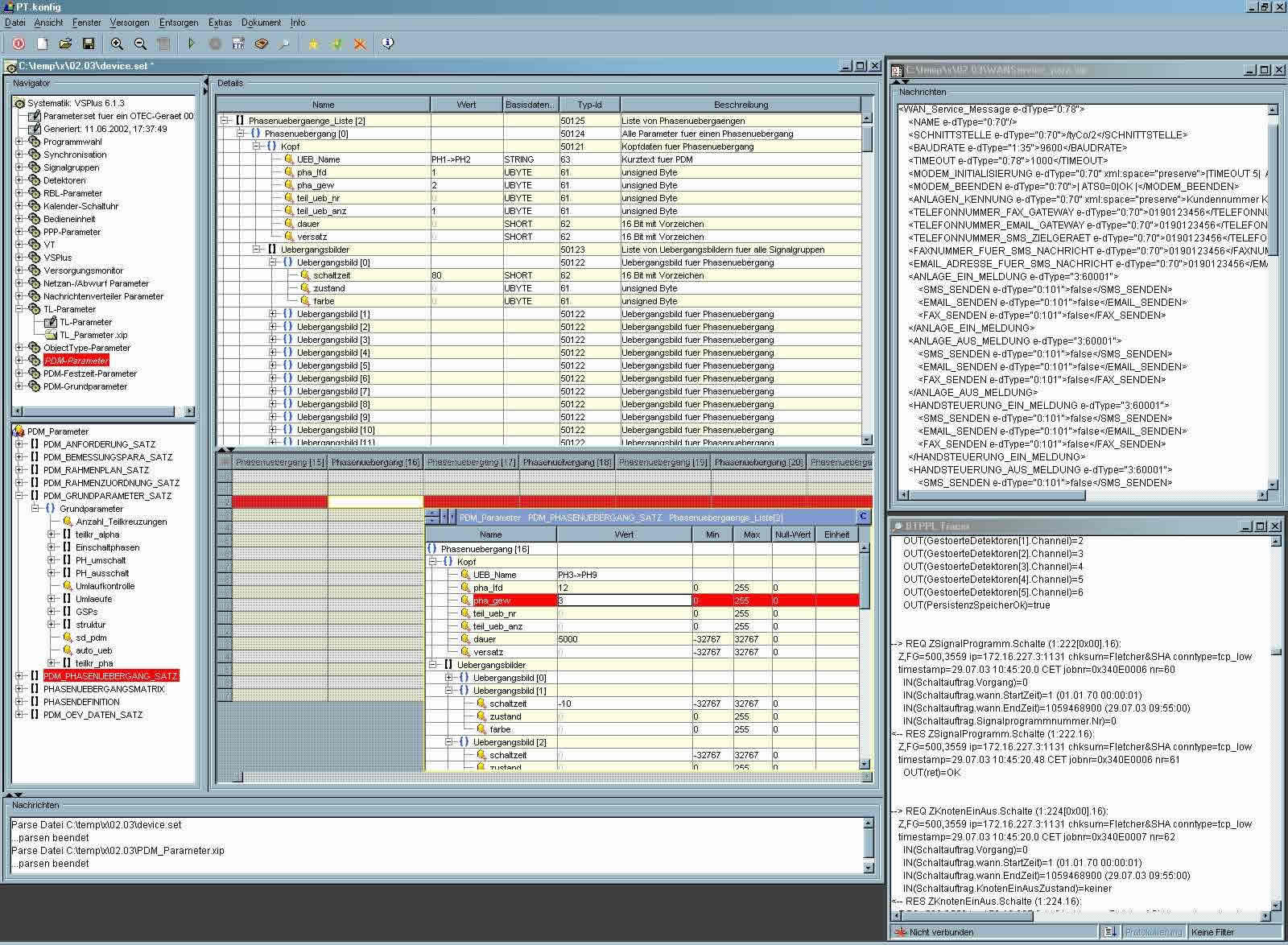The height and width of the screenshot is (945, 1288).
Task: Create a new document via toolbar icon
Action: [x=42, y=43]
